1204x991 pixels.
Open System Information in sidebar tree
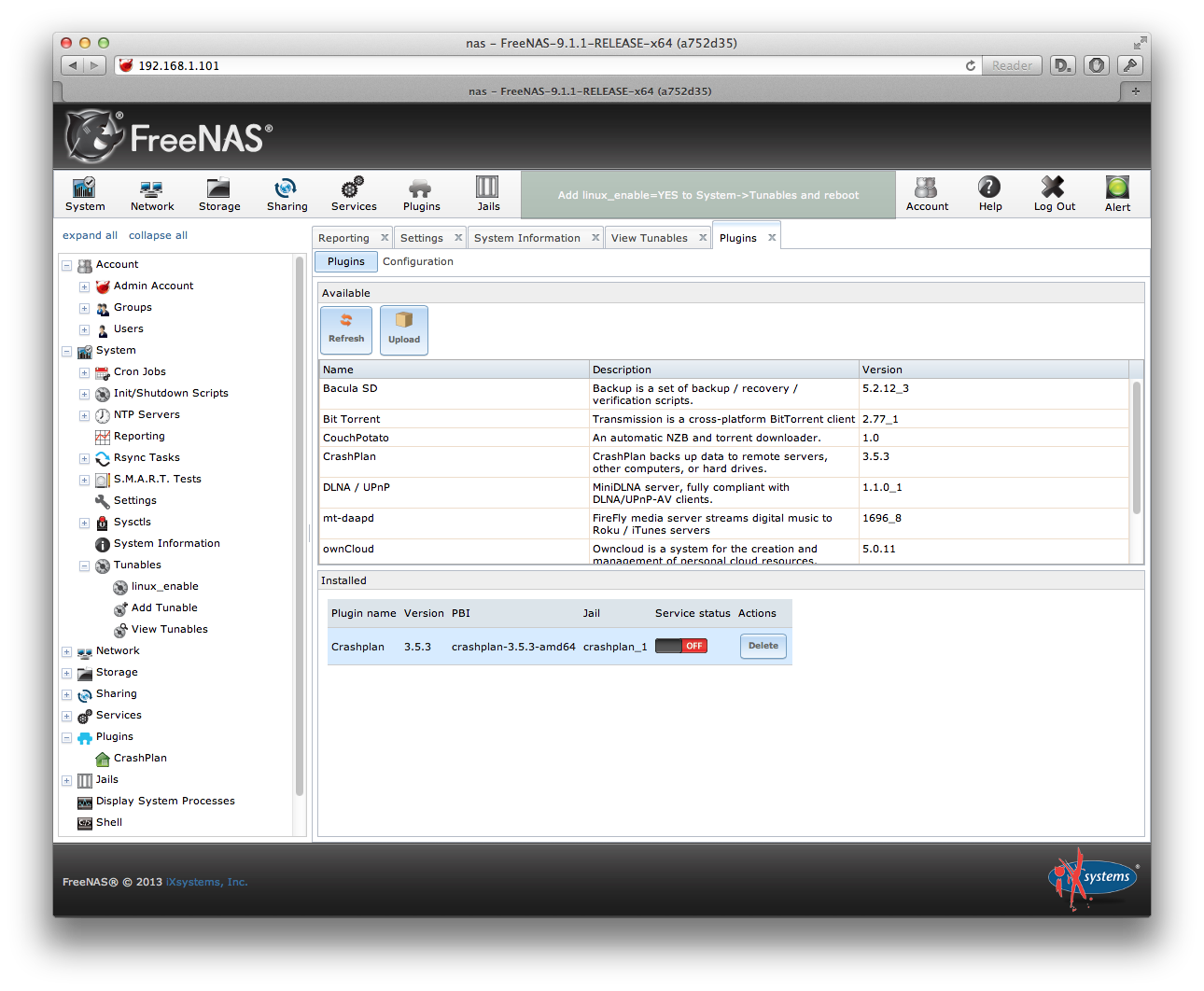click(158, 543)
